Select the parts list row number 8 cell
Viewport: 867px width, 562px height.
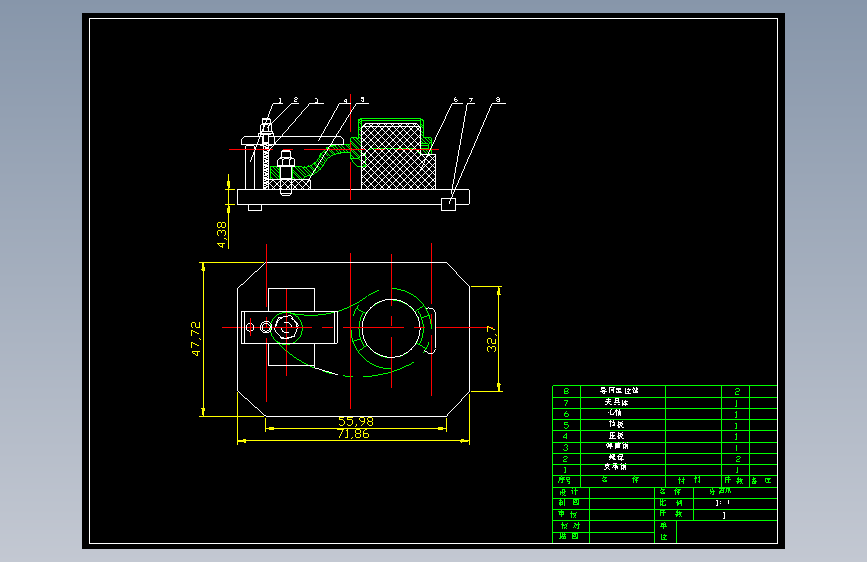(x=566, y=392)
